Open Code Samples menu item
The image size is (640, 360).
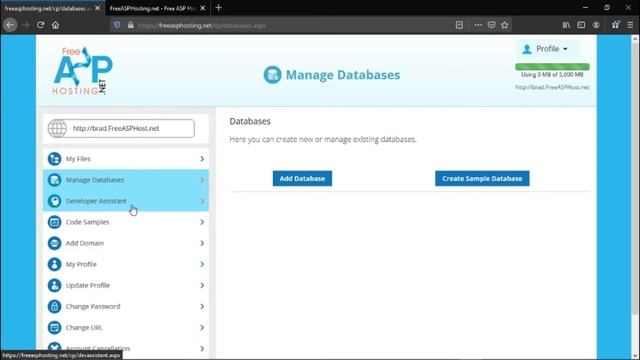point(126,222)
